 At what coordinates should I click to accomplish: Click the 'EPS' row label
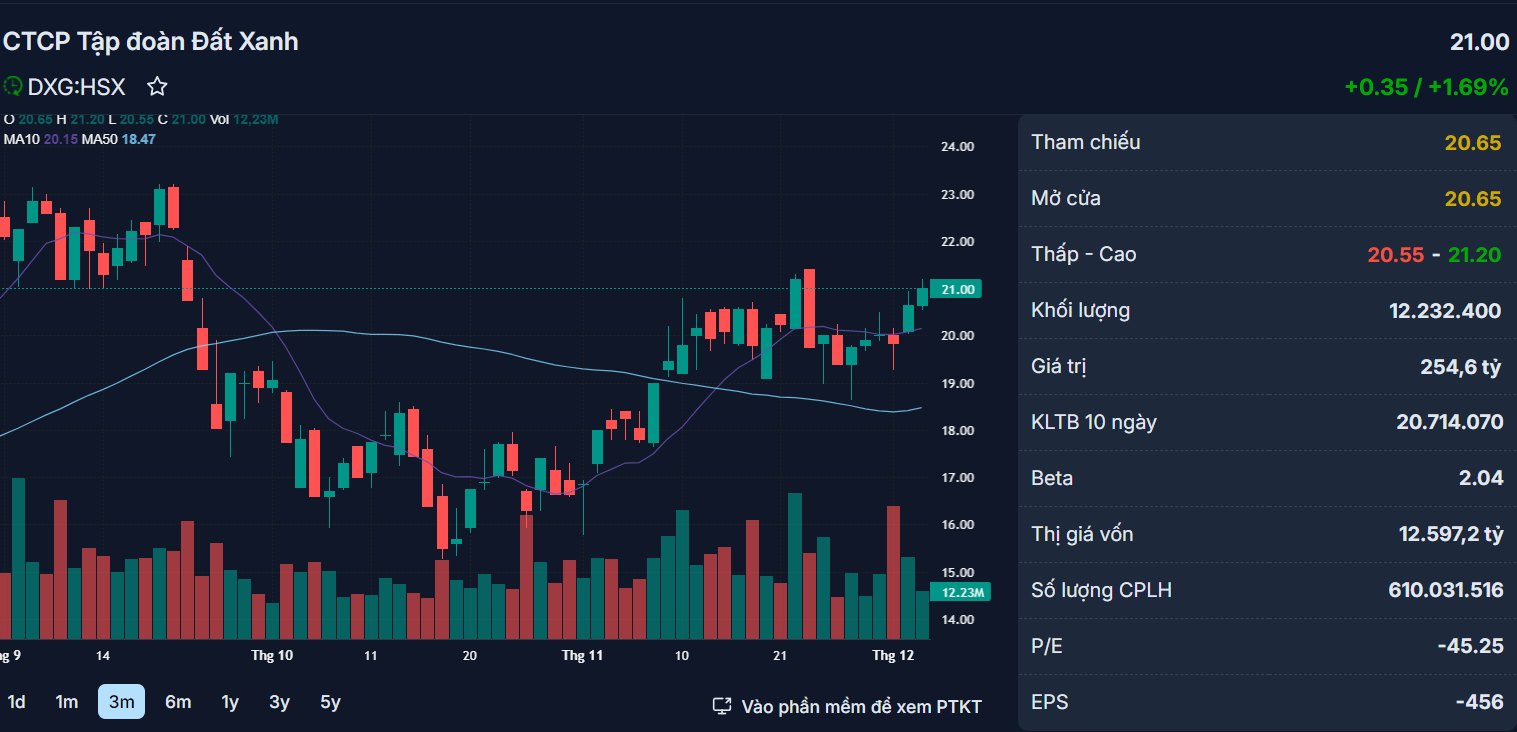(x=1050, y=702)
